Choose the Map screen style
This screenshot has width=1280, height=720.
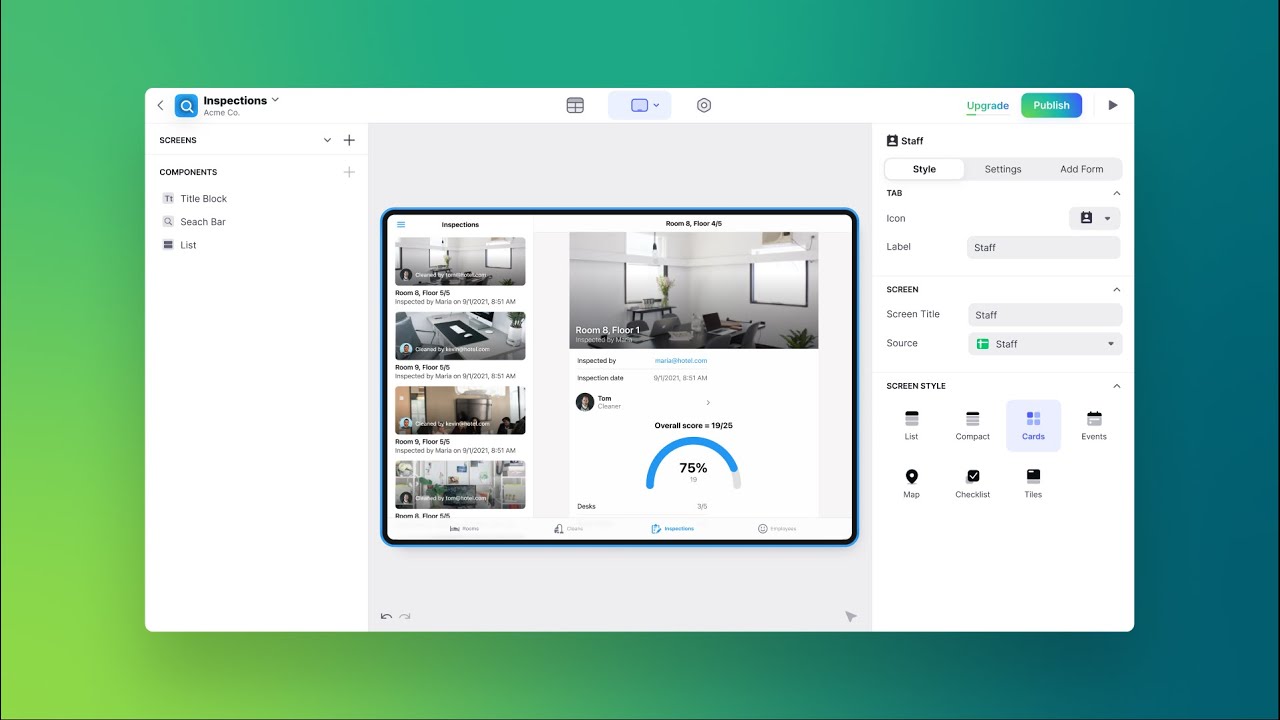pyautogui.click(x=911, y=484)
